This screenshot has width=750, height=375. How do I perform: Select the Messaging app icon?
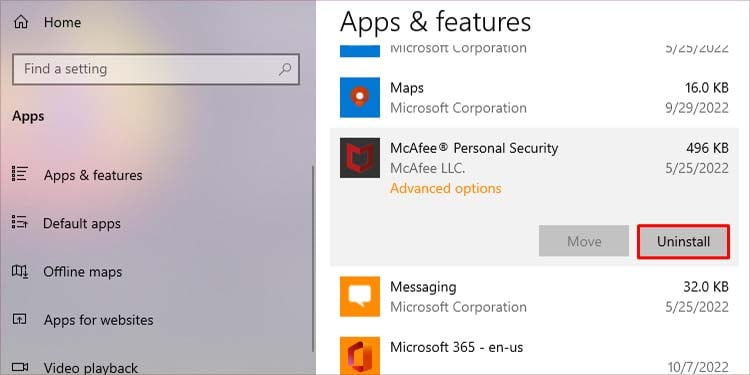(360, 296)
